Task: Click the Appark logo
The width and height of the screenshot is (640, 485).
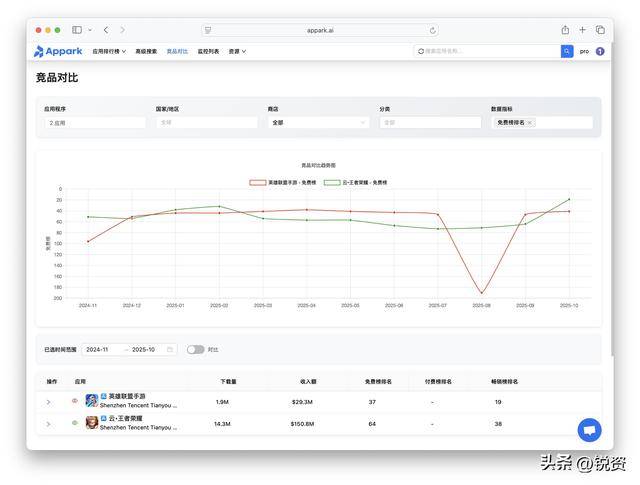Action: click(58, 51)
